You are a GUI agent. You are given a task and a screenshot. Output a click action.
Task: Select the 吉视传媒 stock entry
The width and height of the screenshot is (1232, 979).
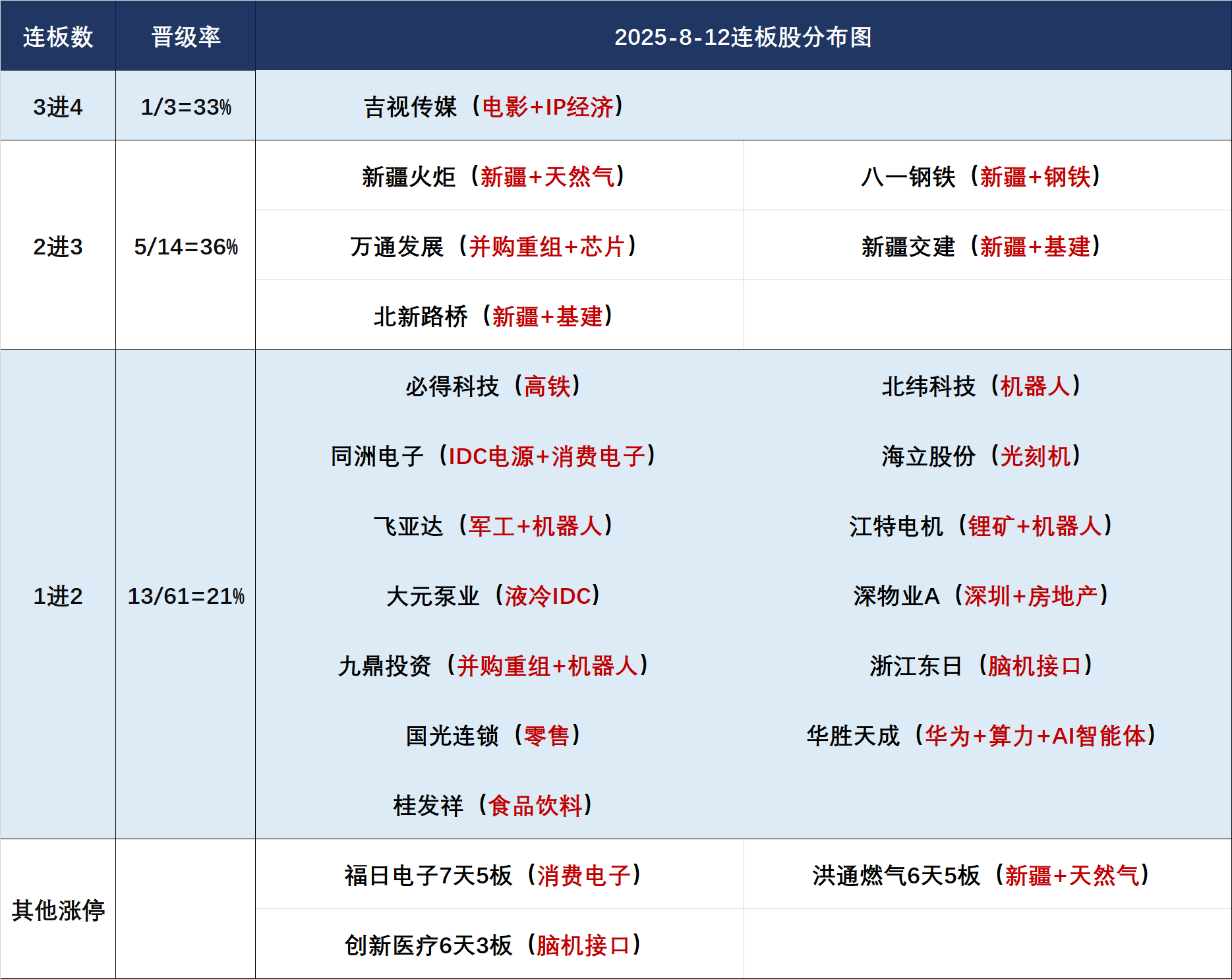point(494,107)
